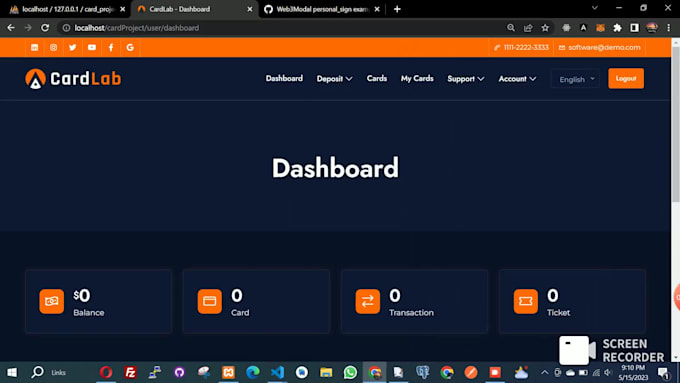
Task: Click the Balance money icon
Action: tap(52, 301)
